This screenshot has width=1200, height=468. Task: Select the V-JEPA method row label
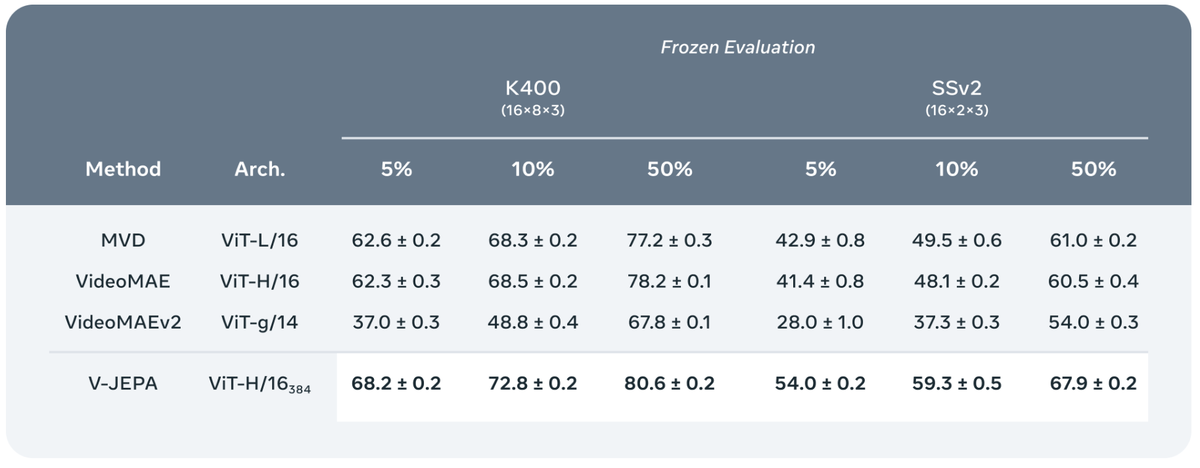(122, 384)
